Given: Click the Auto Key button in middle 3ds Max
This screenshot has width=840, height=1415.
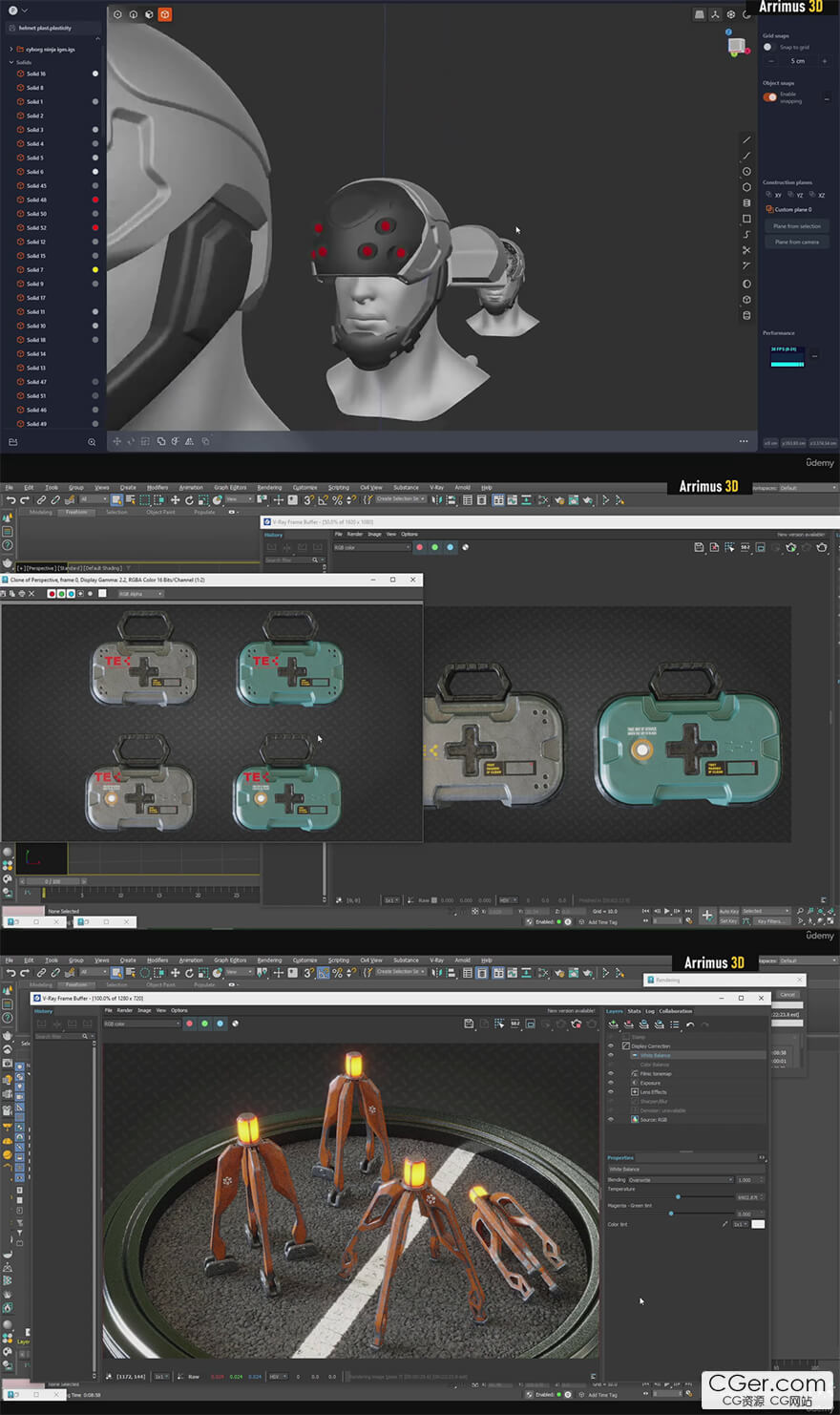Looking at the screenshot, I should 728,912.
